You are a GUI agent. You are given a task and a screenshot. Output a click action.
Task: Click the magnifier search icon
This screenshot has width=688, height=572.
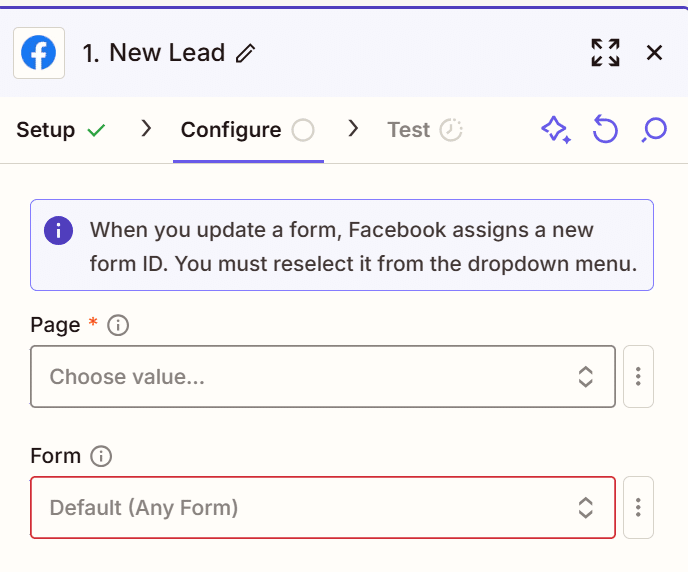click(654, 130)
